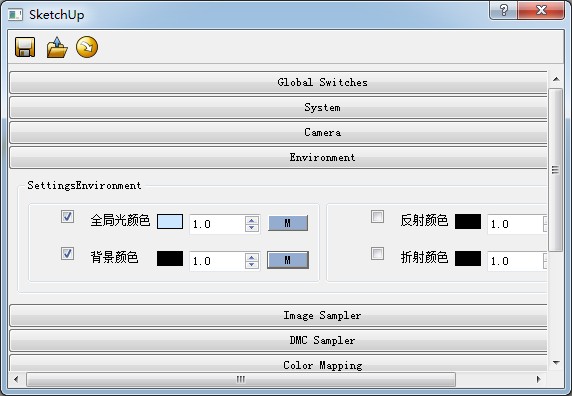Open the black 折射颜色 color swatch

click(468, 259)
